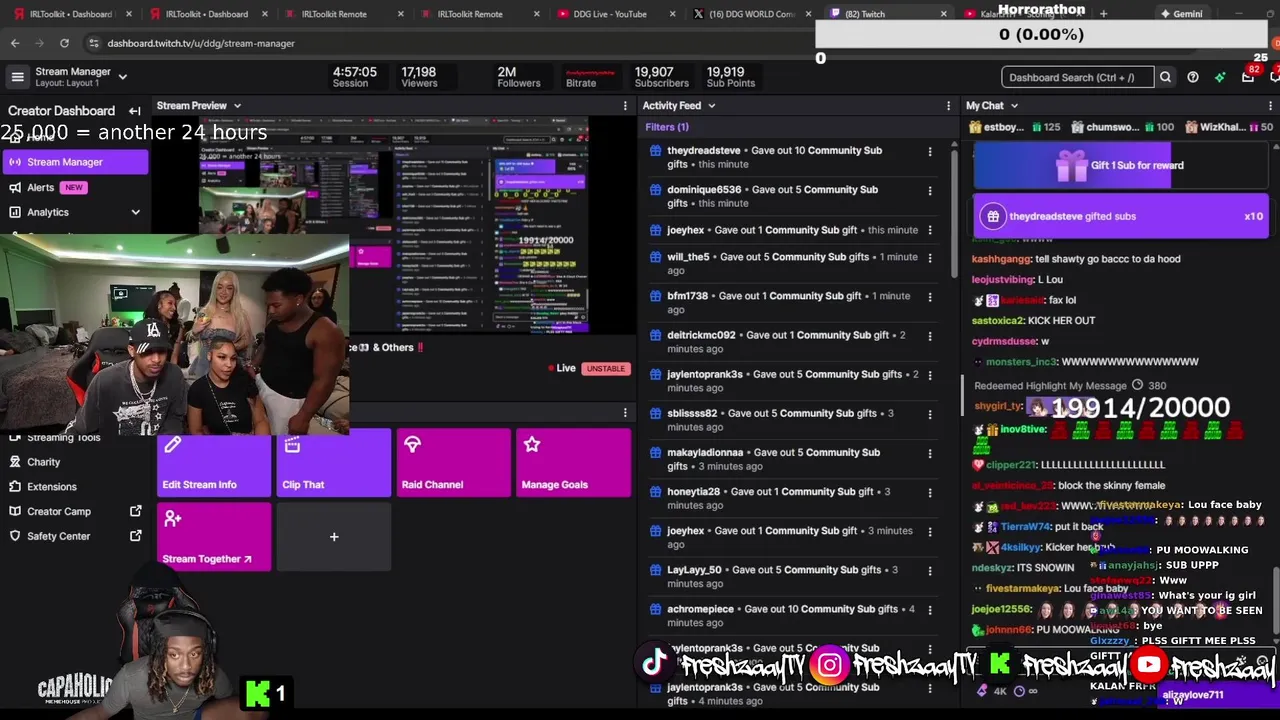The width and height of the screenshot is (1280, 720).
Task: Click Raid Channel quick action
Action: [453, 463]
